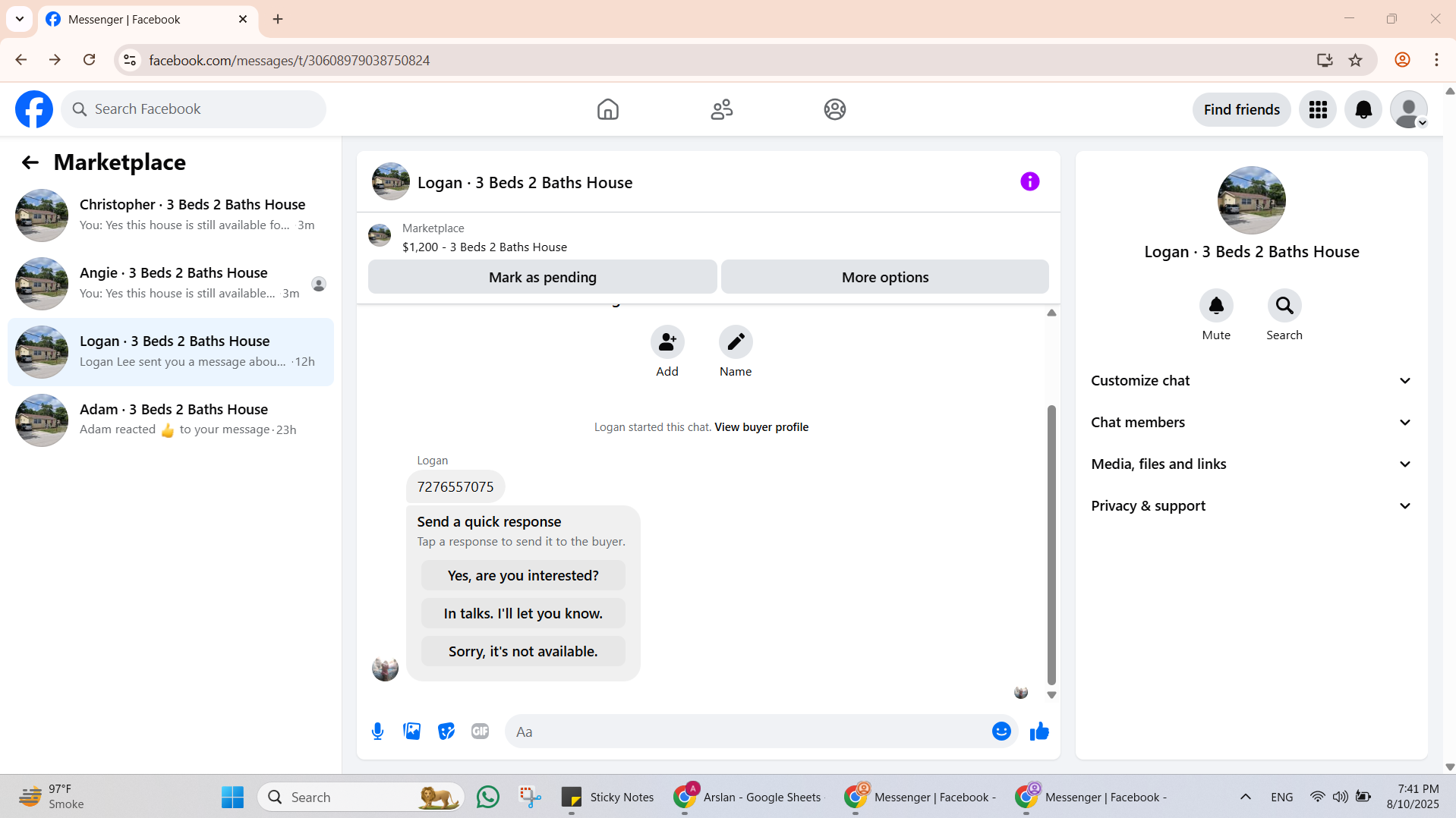Send "In talks. I'll let you know." response
The height and width of the screenshot is (818, 1456).
523,614
